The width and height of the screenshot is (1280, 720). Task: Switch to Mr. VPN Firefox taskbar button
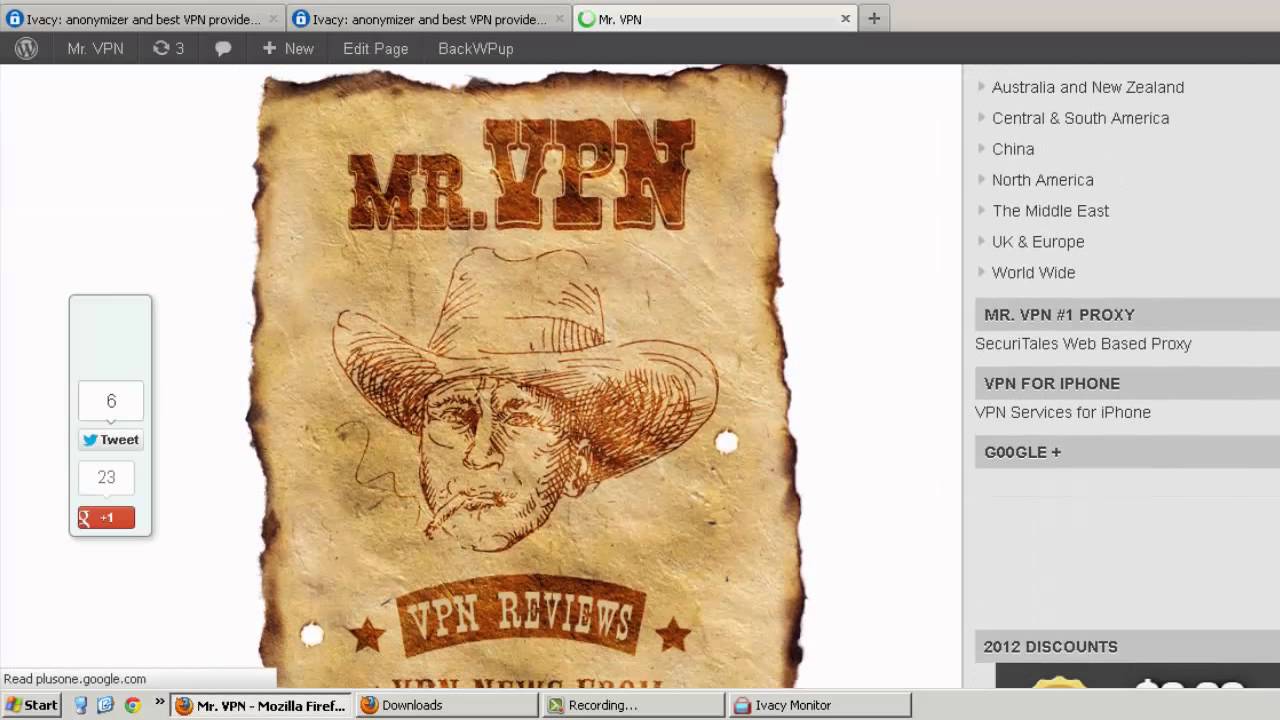[261, 705]
